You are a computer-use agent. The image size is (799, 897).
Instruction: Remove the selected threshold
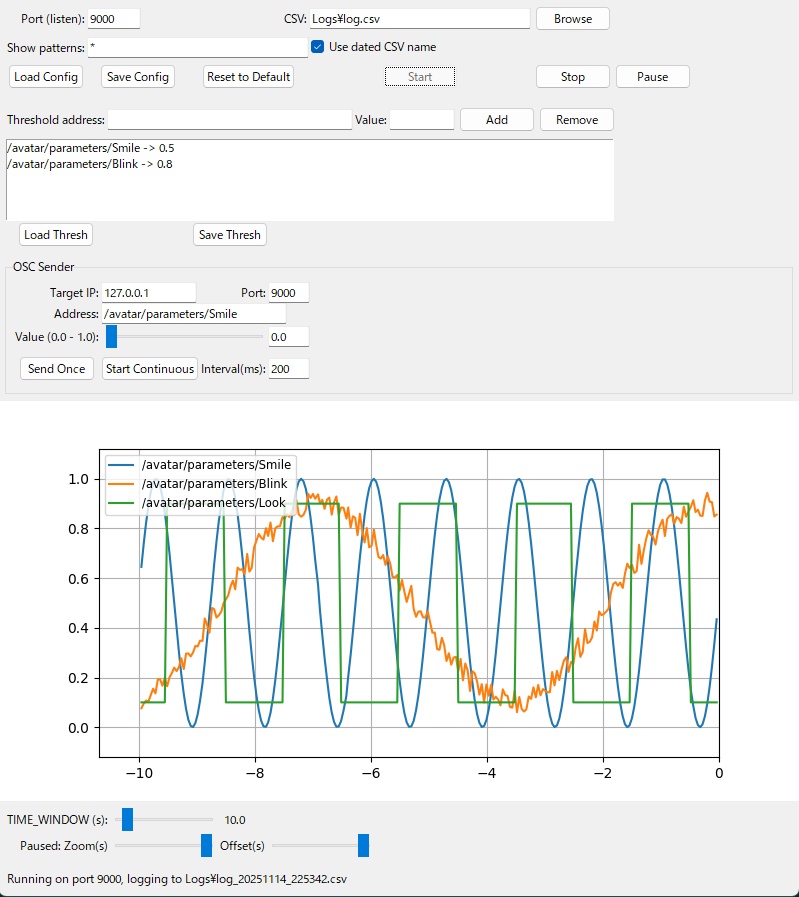click(x=577, y=120)
